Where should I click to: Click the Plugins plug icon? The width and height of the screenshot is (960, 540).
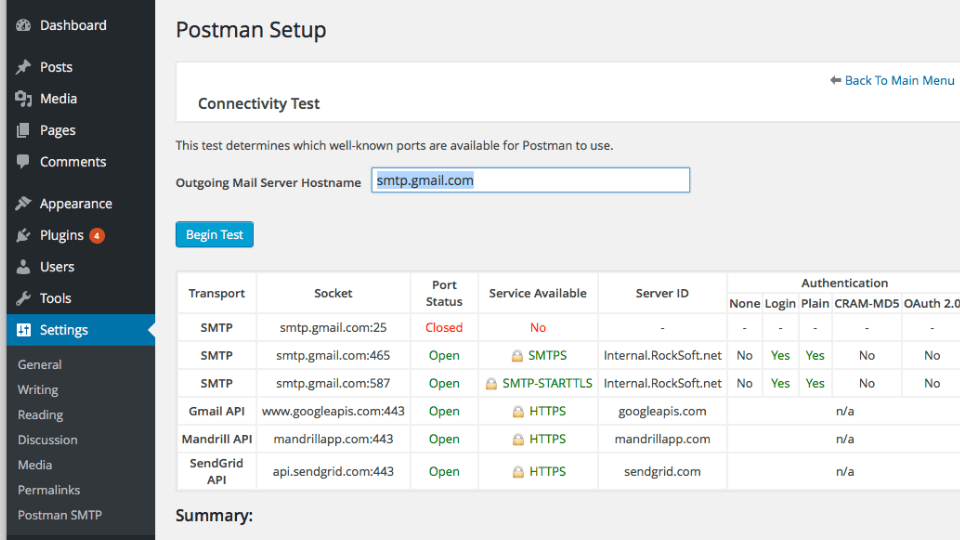click(x=23, y=235)
